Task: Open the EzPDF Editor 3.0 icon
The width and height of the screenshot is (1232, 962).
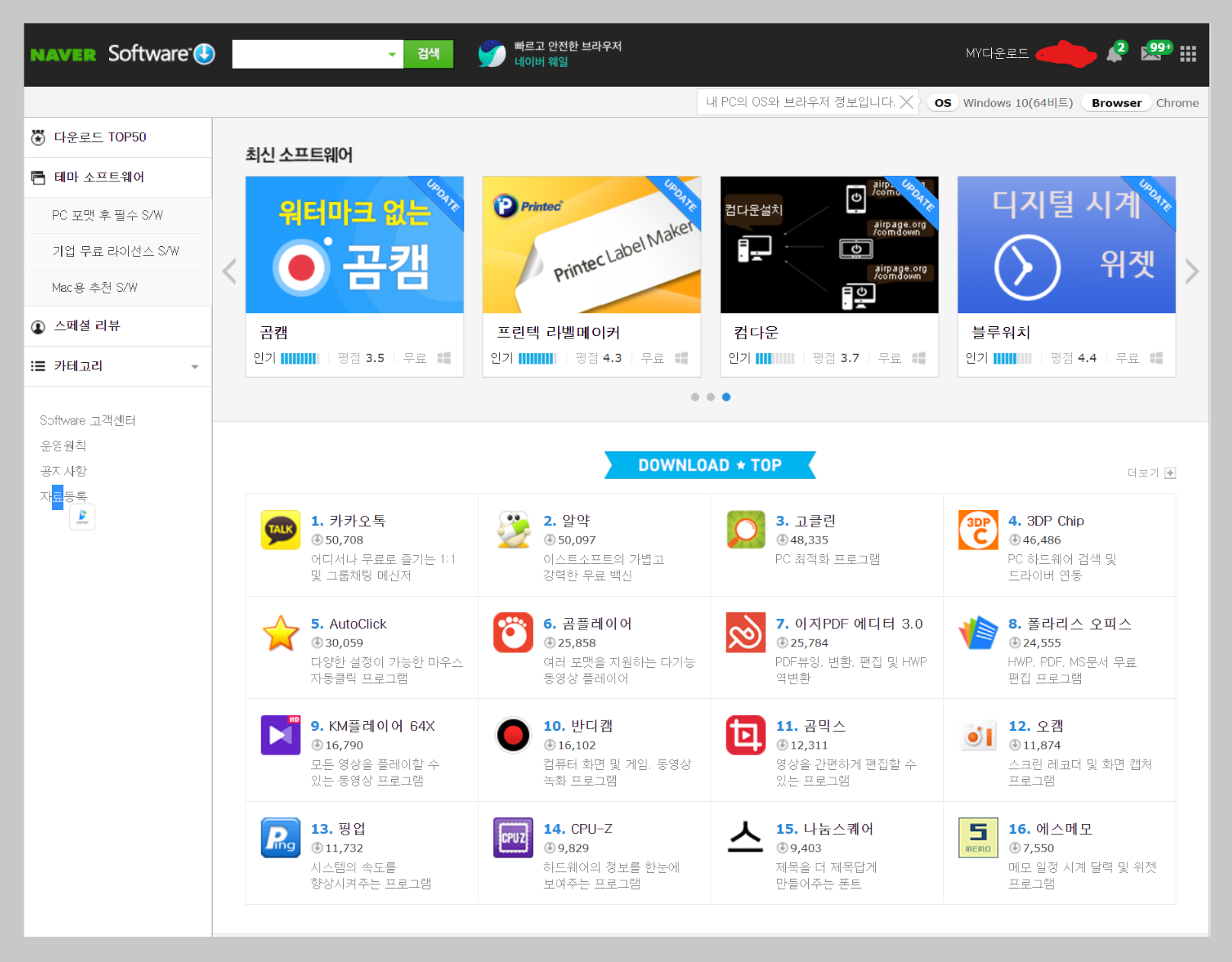Action: pos(746,633)
